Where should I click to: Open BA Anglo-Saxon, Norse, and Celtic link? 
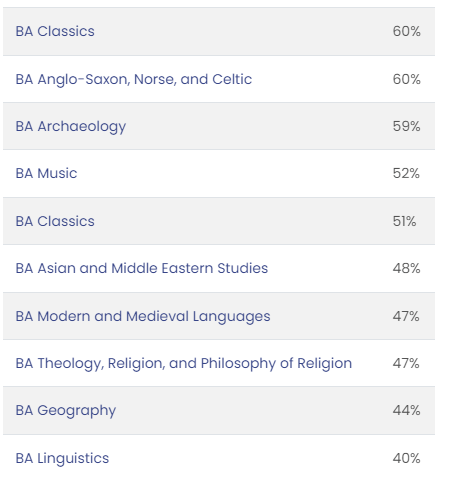click(x=134, y=79)
